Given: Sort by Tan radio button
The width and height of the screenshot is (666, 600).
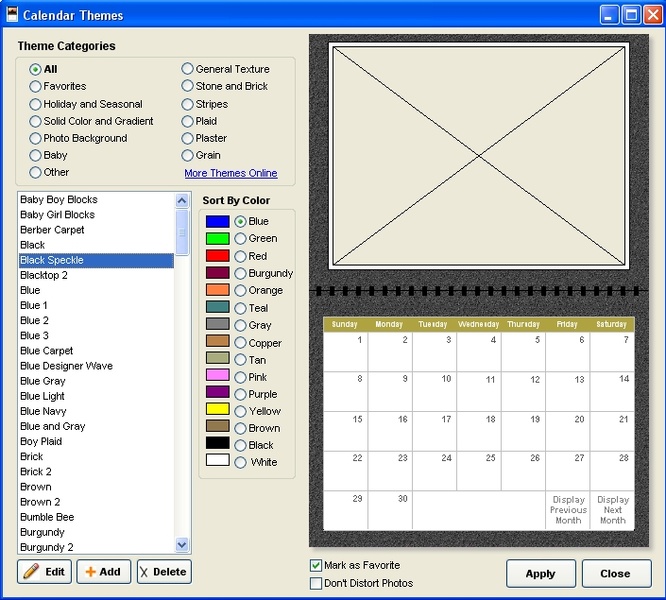Looking at the screenshot, I should point(240,360).
